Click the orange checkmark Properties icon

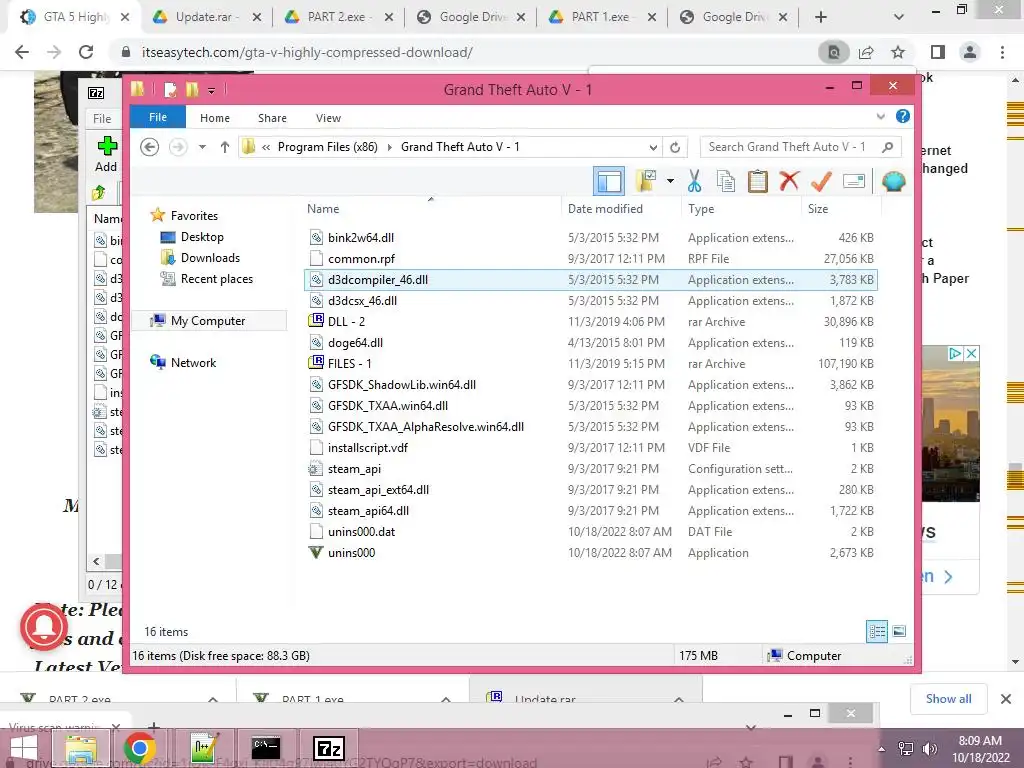click(821, 181)
